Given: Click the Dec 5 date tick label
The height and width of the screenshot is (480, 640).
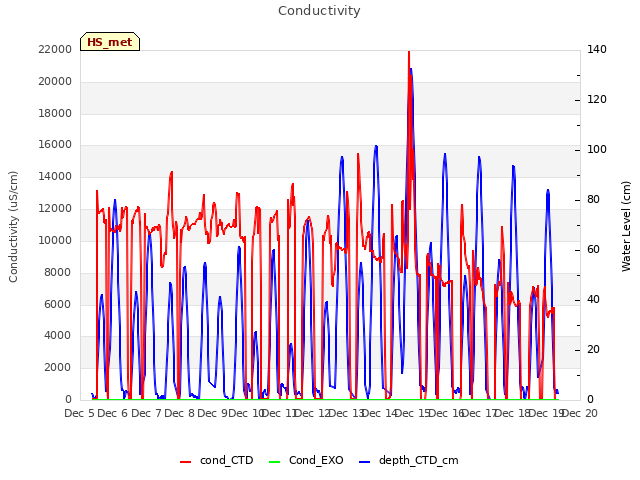Looking at the screenshot, I should coord(79,413).
